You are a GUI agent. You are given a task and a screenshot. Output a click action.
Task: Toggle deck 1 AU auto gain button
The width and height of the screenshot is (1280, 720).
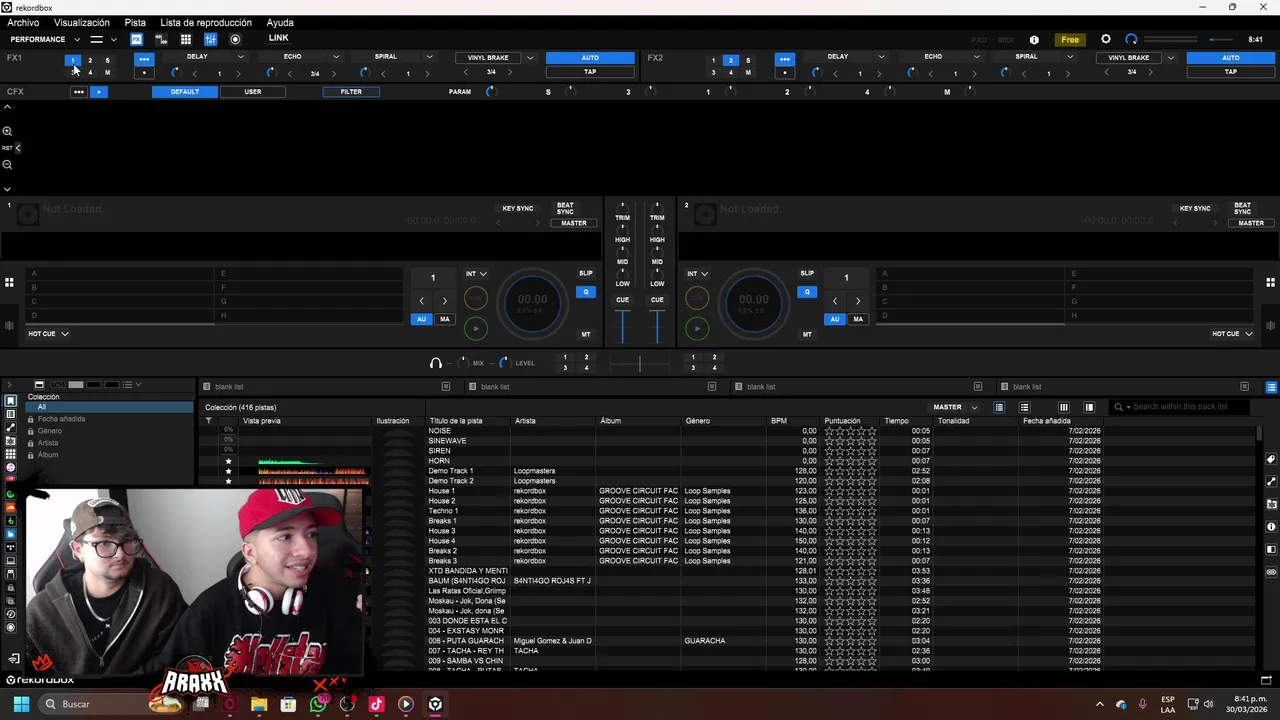pos(421,319)
